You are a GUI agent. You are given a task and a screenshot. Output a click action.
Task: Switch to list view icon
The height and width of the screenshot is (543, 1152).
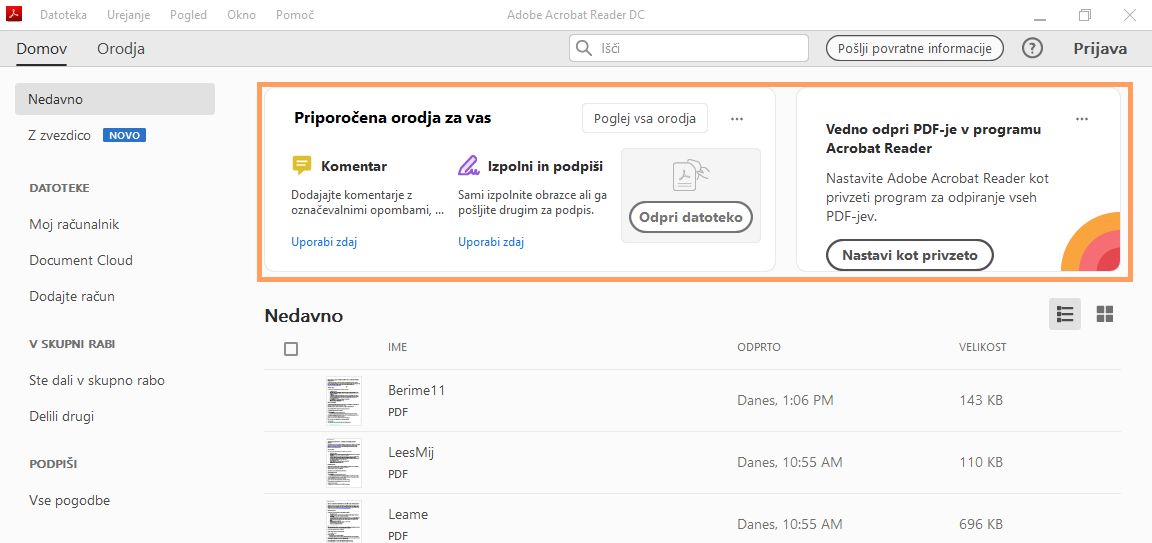point(1065,314)
